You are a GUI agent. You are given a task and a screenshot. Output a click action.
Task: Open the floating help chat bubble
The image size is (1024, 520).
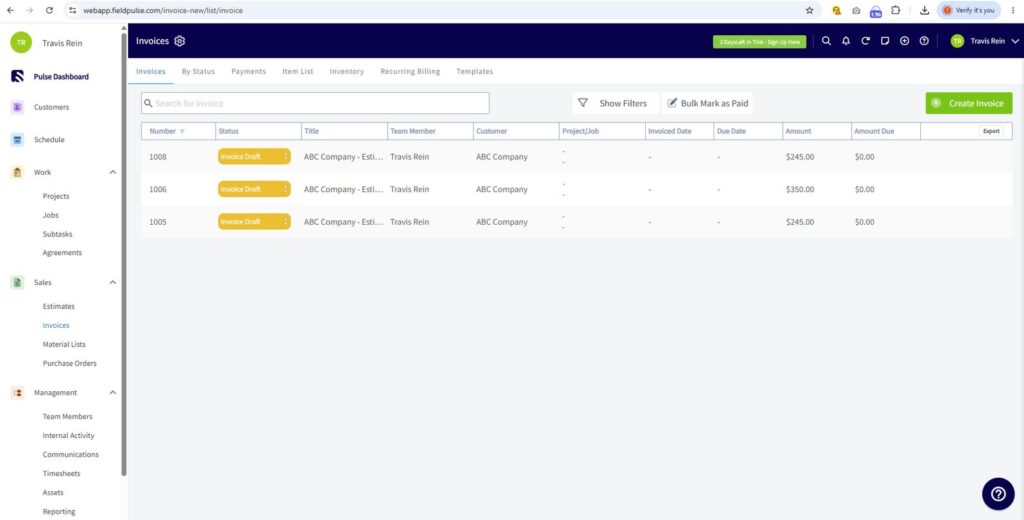pos(998,494)
